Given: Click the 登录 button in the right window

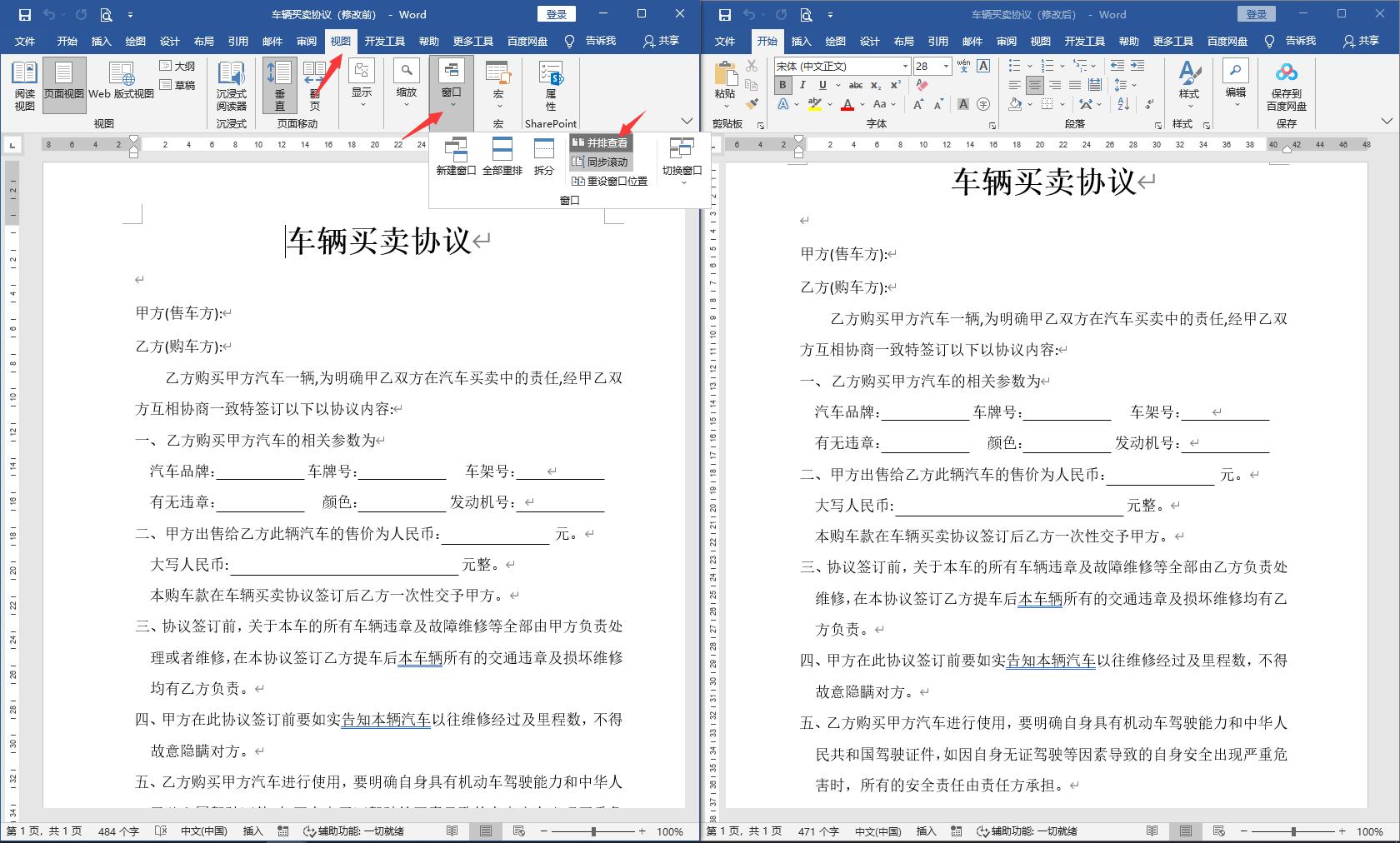Looking at the screenshot, I should tap(1256, 13).
